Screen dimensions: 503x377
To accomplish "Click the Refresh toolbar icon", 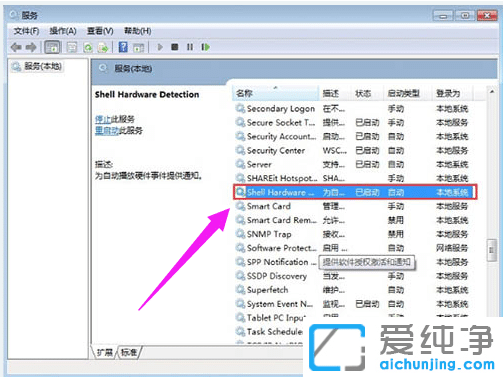I will (88, 47).
